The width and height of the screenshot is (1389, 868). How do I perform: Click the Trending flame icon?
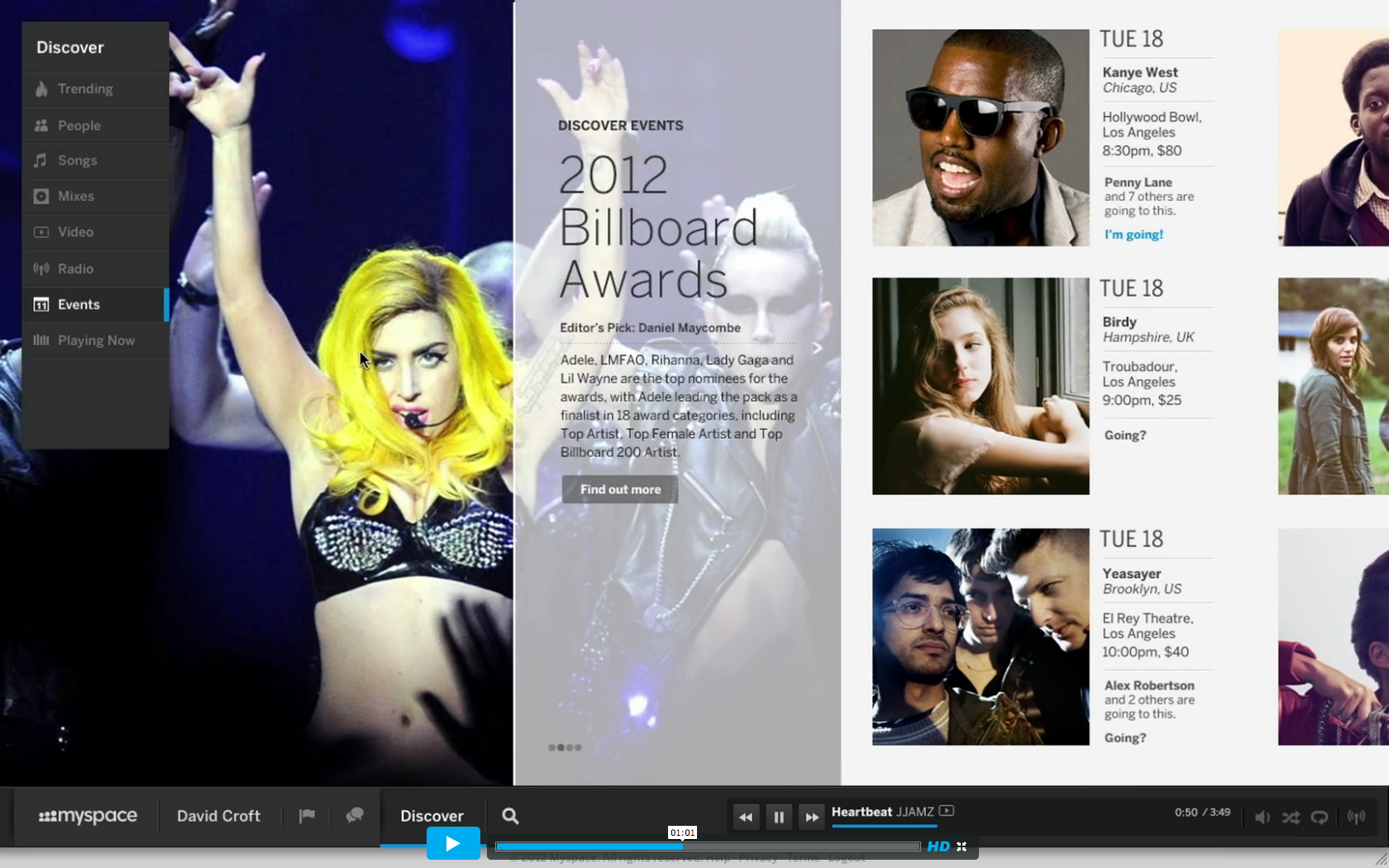tap(41, 88)
